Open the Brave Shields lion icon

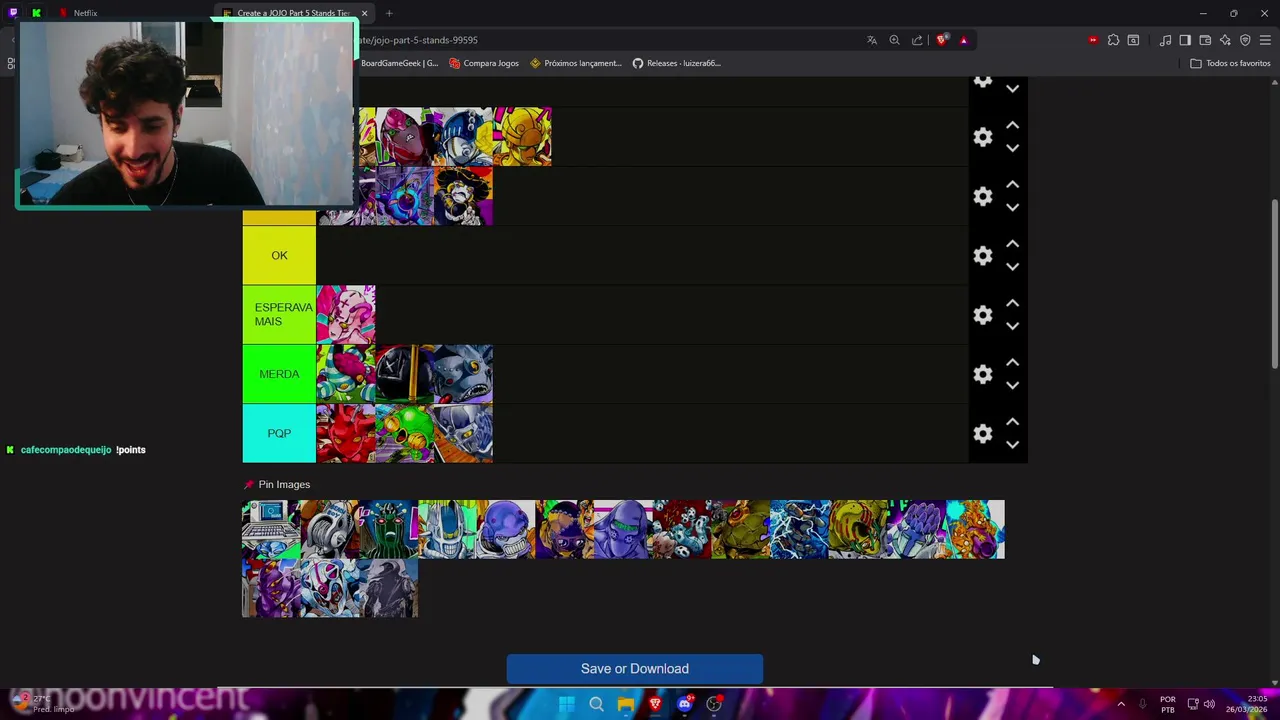942,40
